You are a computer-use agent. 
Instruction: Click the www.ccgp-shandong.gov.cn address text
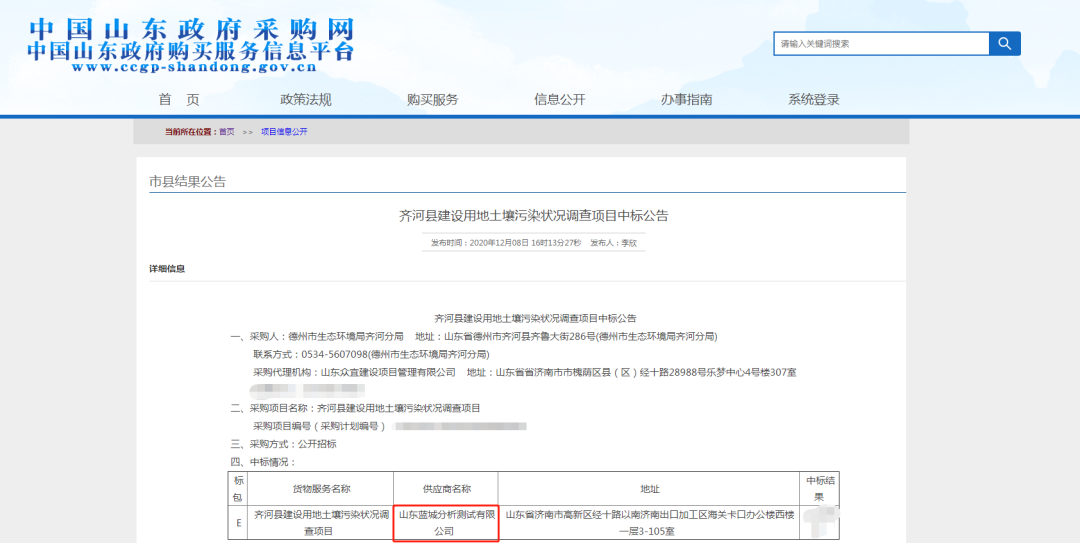194,68
